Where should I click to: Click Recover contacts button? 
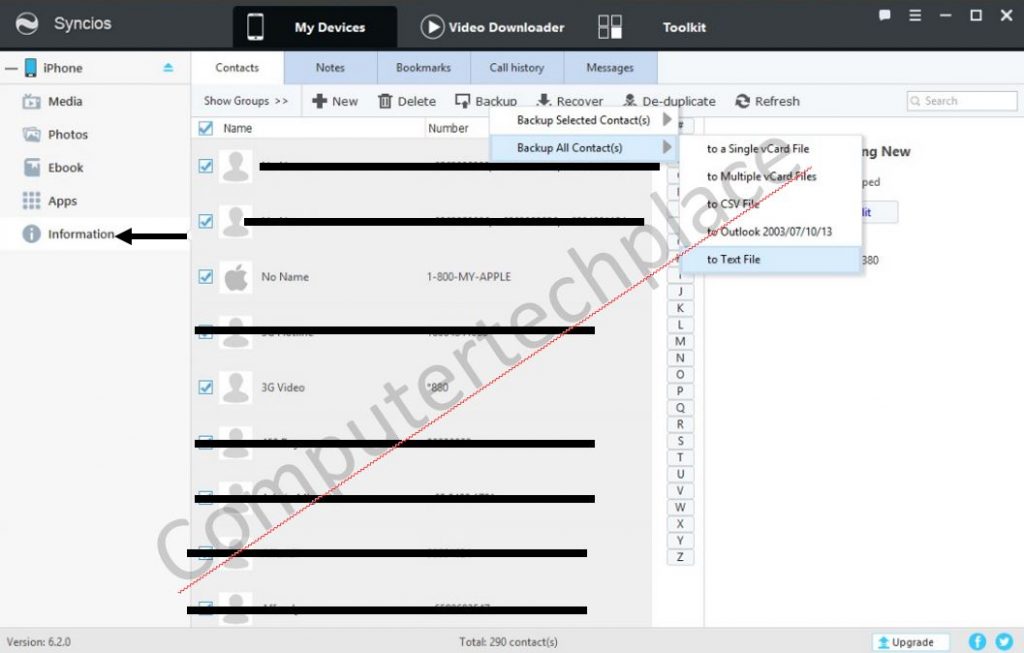click(x=569, y=101)
